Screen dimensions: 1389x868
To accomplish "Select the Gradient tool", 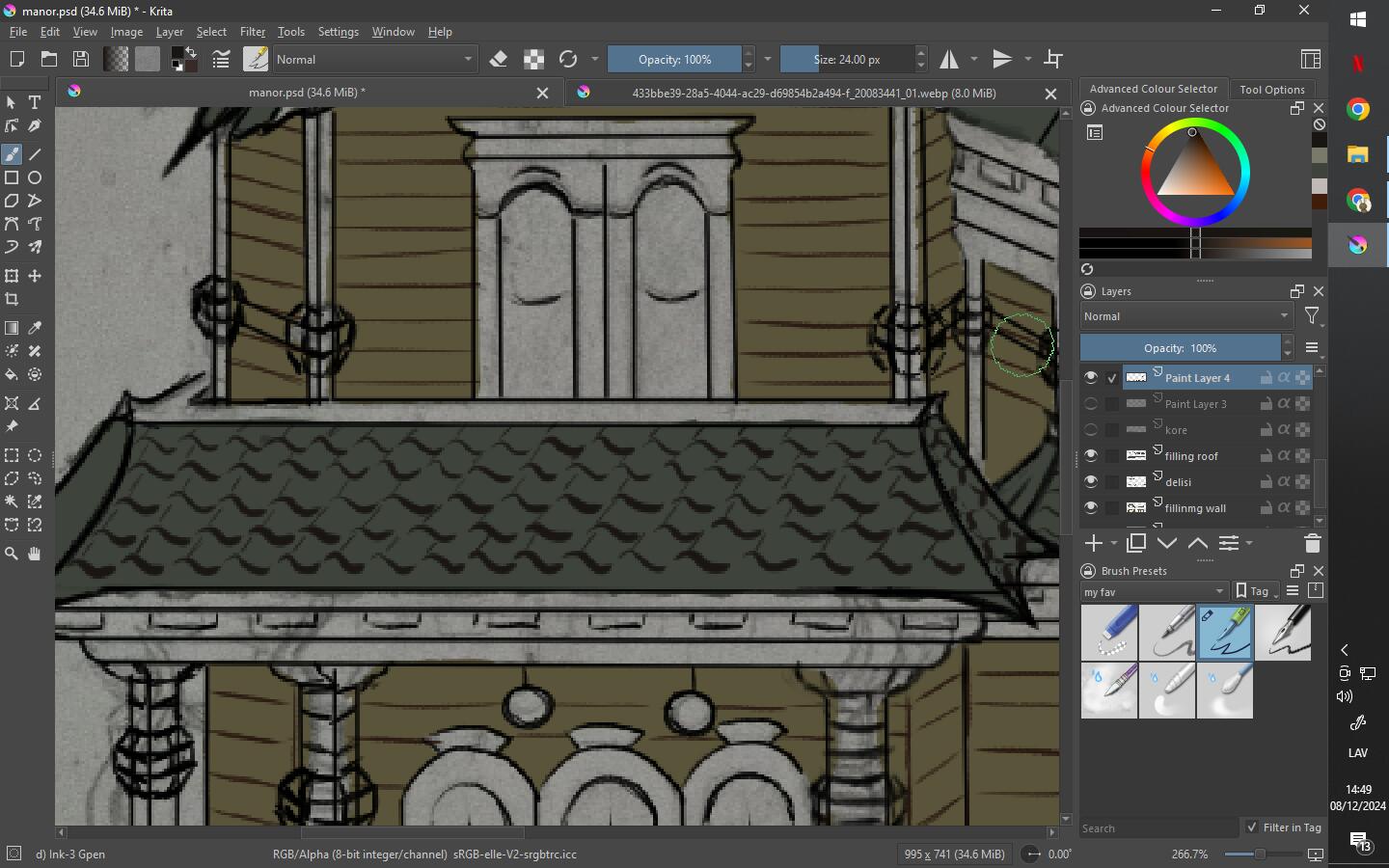I will 12,328.
